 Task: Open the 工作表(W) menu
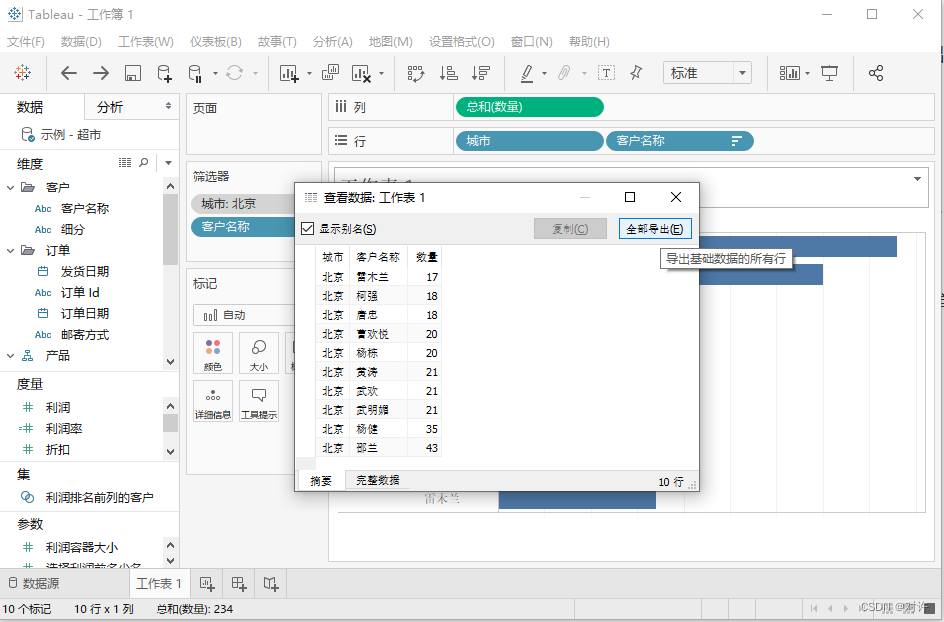[146, 42]
